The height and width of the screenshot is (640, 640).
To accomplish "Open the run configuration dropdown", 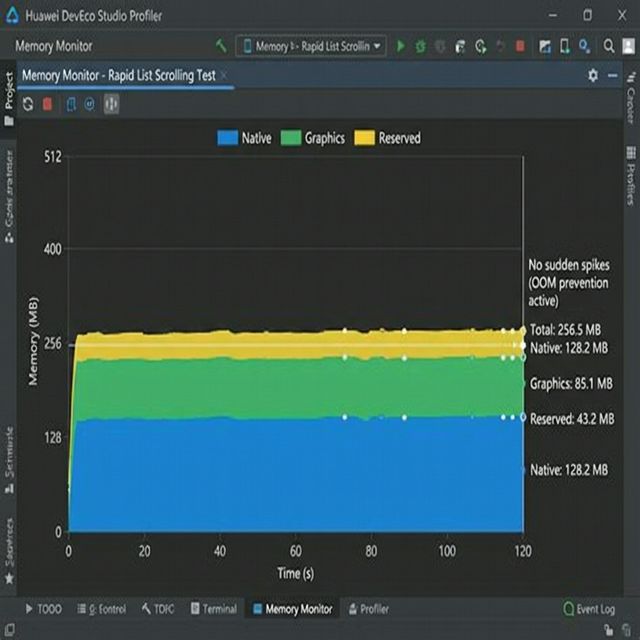I will 311,46.
